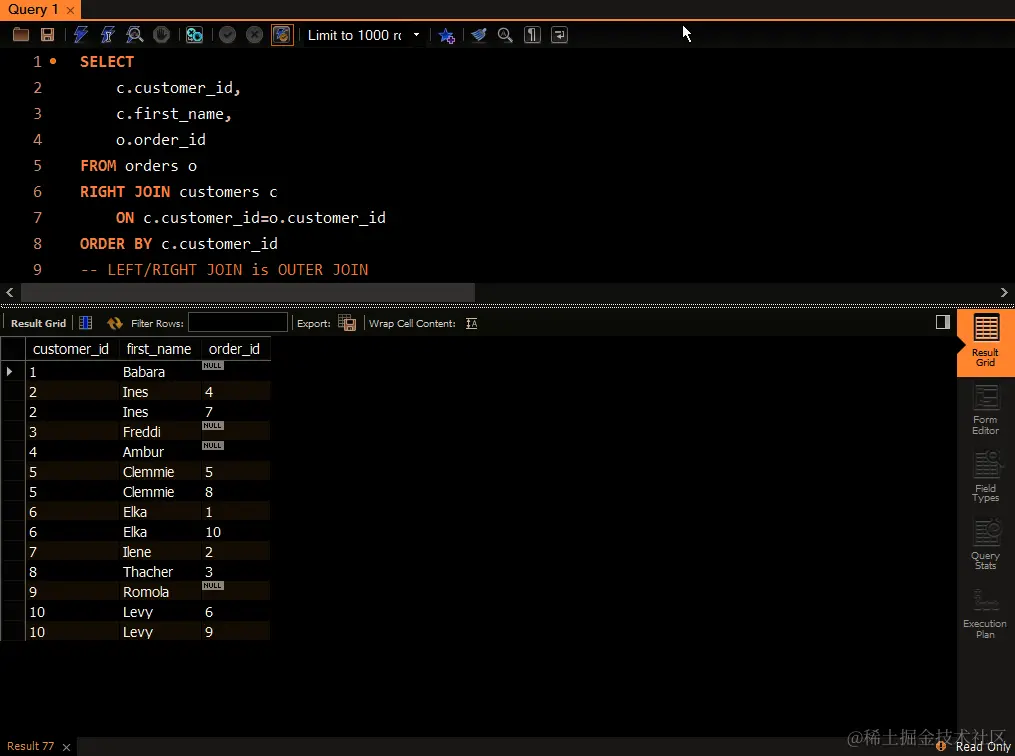Click the horizontal editor scrollbar thumb
Image resolution: width=1015 pixels, height=756 pixels.
pos(248,293)
